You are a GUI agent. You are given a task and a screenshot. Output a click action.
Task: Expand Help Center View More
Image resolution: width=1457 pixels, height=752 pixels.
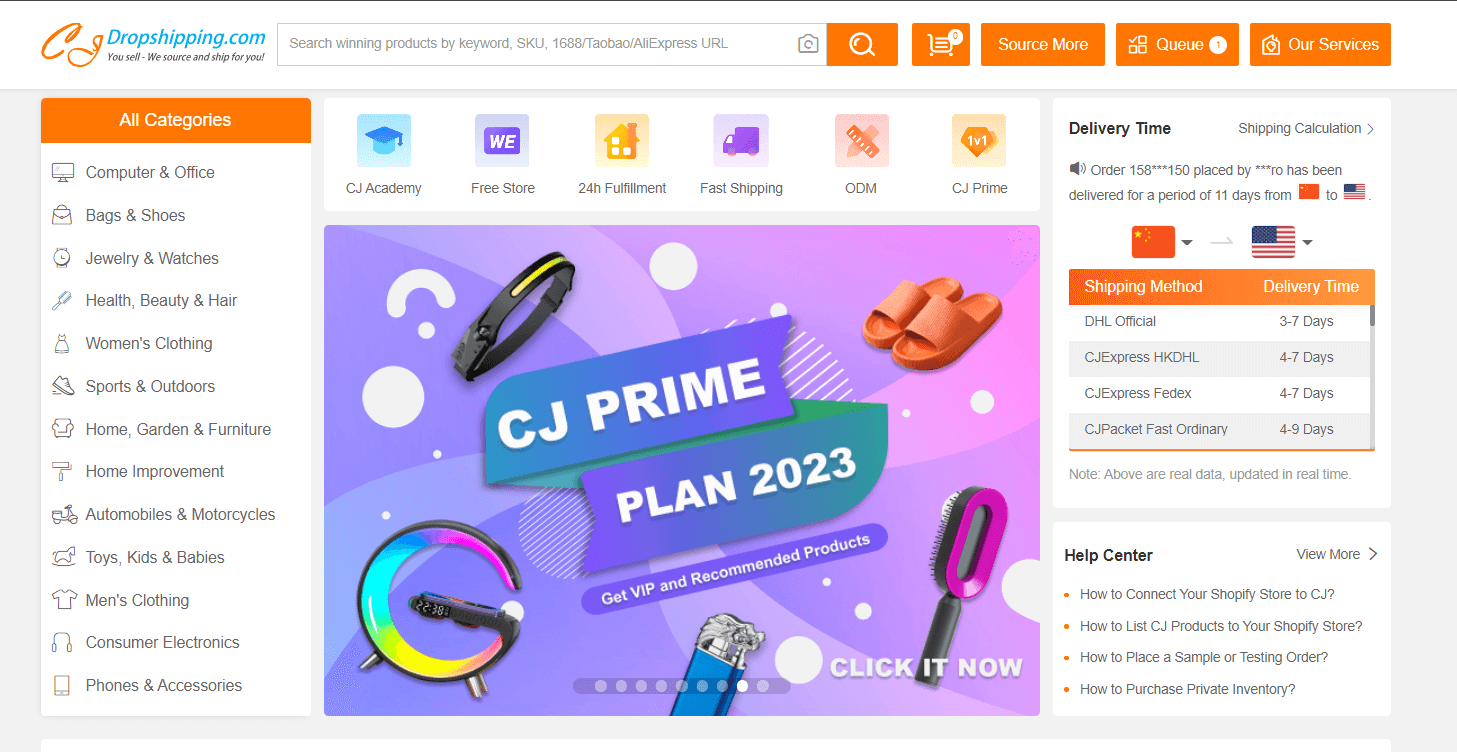click(1337, 554)
